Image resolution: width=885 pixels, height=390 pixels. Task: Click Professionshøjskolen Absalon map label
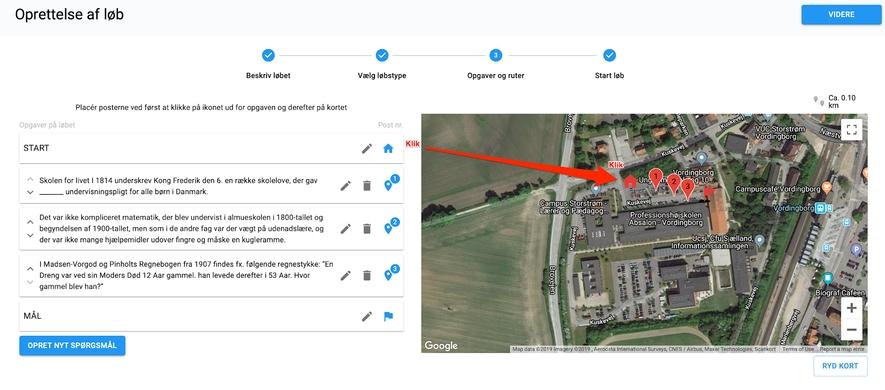[665, 220]
